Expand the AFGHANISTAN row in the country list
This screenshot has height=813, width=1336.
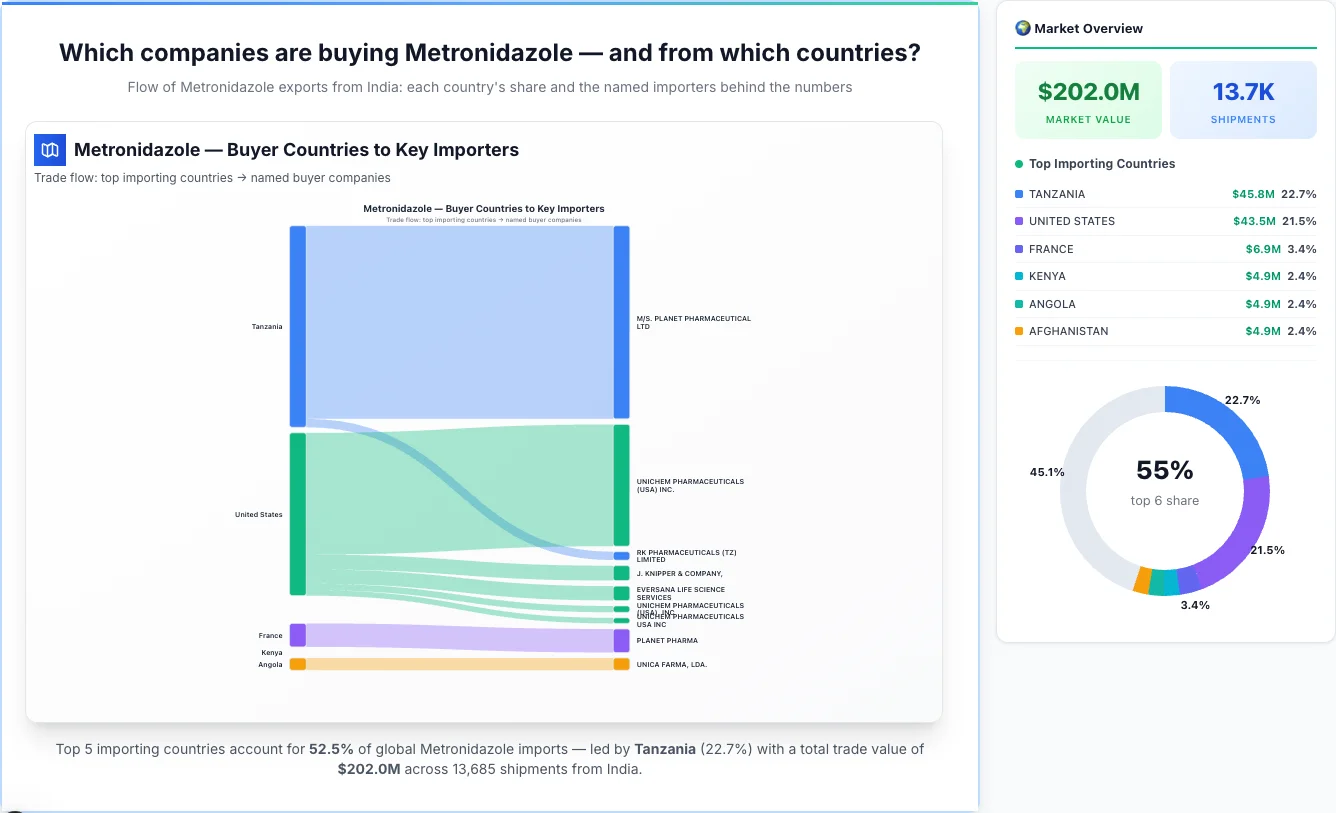point(1165,331)
